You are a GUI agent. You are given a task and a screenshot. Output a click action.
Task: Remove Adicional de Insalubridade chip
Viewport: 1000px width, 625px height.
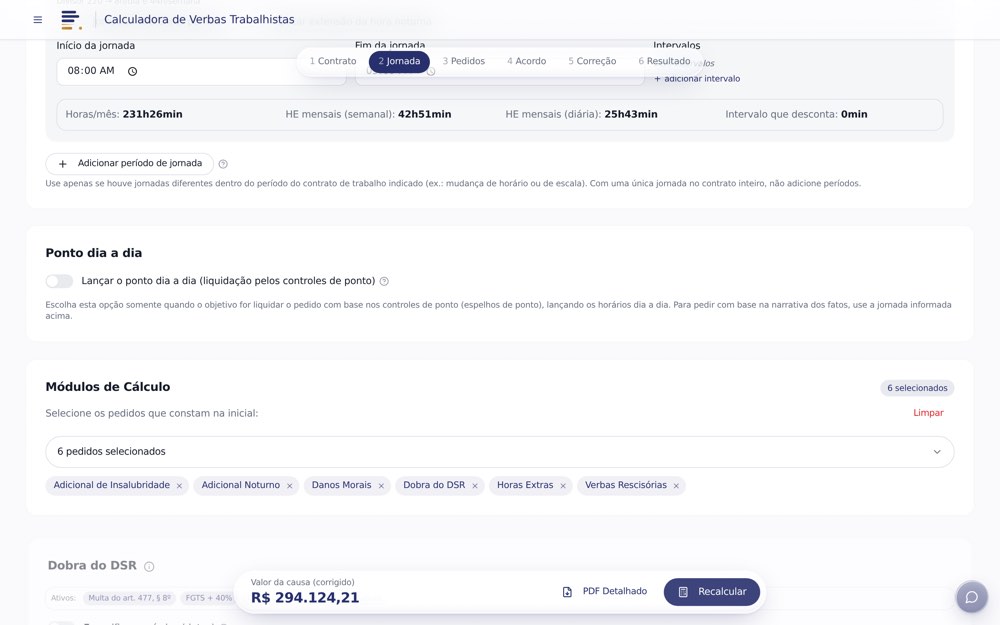(179, 486)
